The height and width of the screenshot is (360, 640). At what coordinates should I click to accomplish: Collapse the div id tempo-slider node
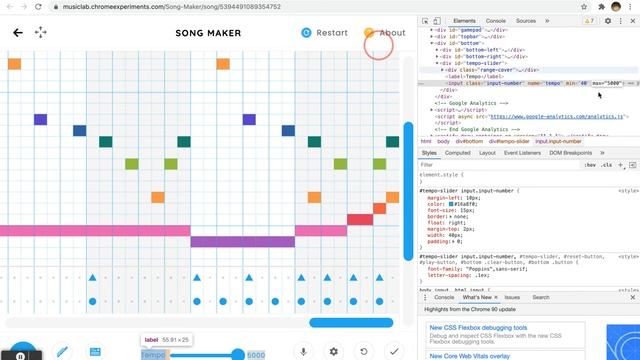point(437,63)
